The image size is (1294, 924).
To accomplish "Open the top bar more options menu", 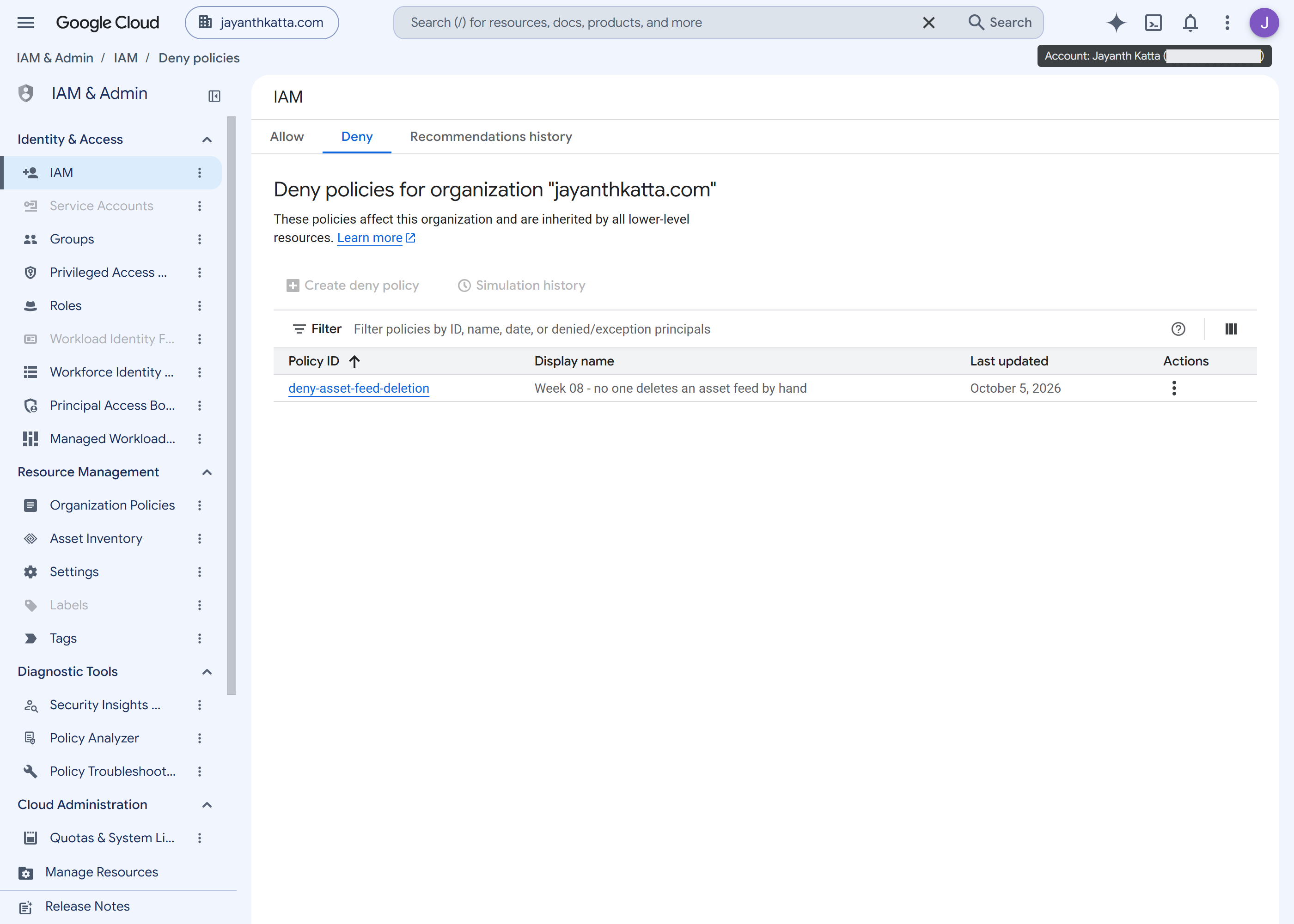I will click(1227, 23).
